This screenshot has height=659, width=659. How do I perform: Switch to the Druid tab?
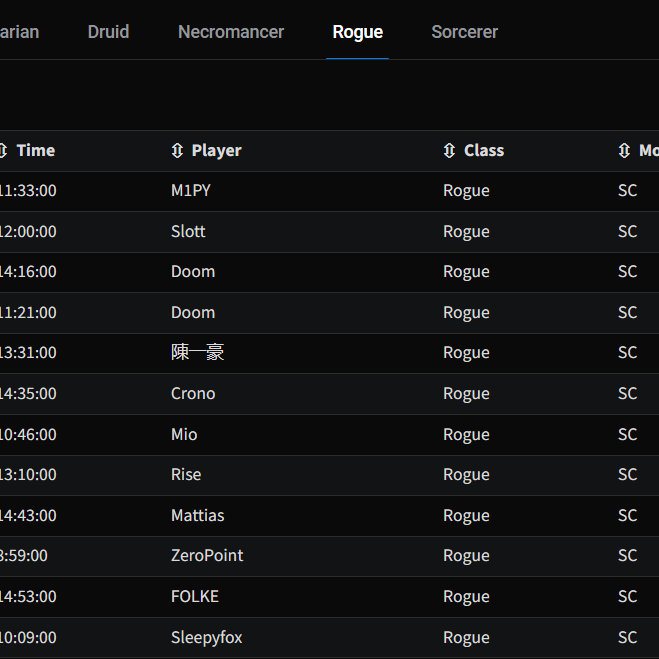point(108,32)
